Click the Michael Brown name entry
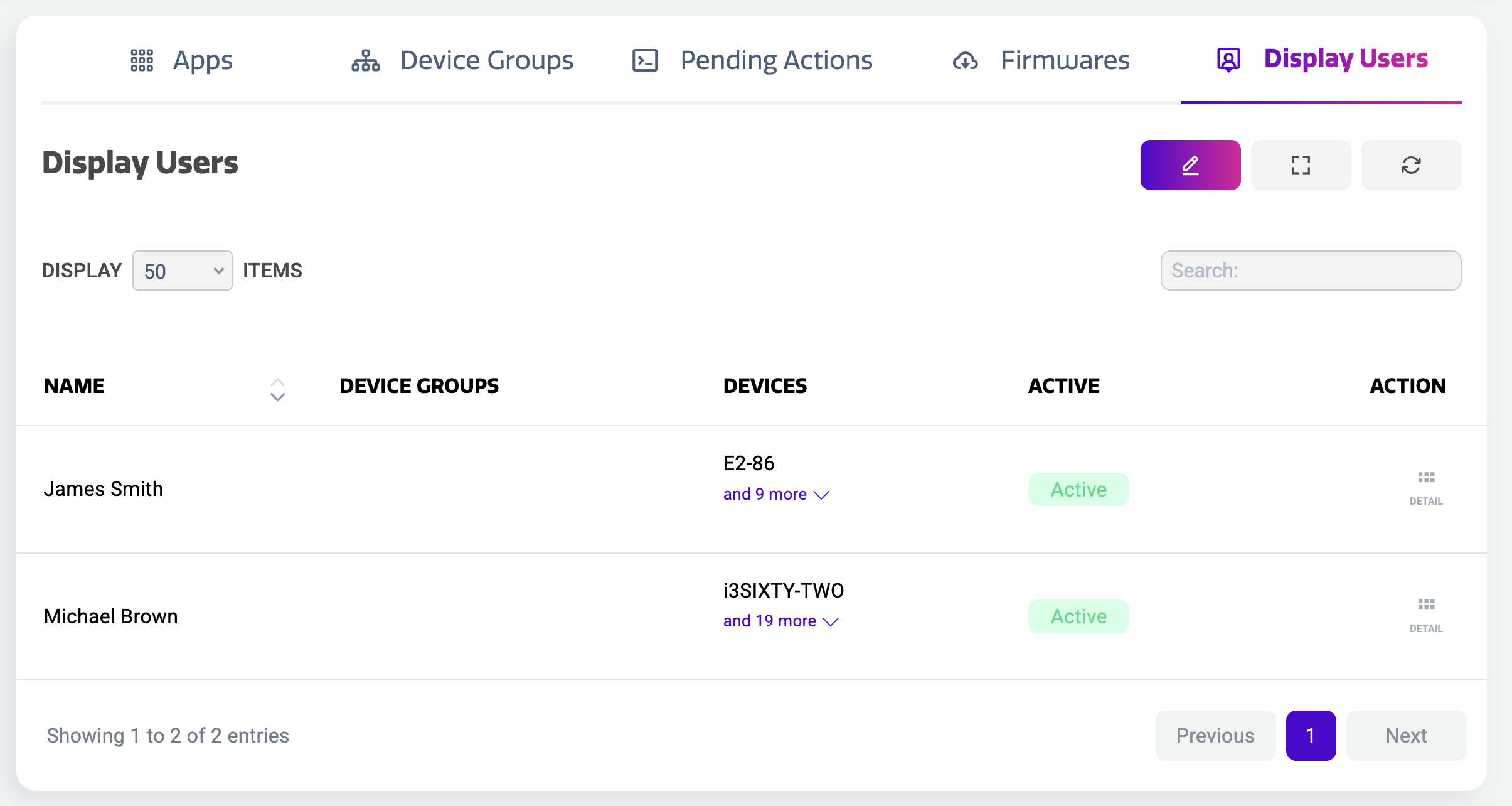This screenshot has width=1512, height=806. click(111, 616)
